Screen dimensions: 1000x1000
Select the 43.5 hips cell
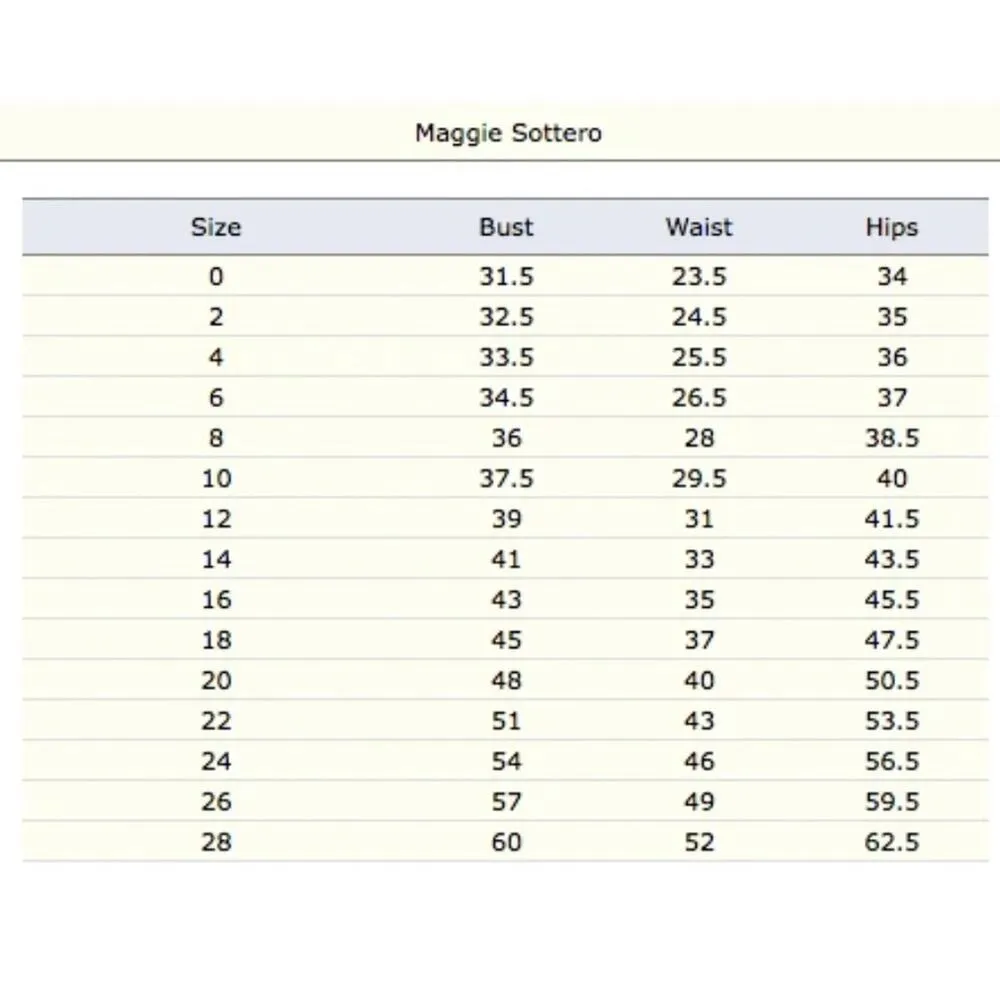[891, 559]
